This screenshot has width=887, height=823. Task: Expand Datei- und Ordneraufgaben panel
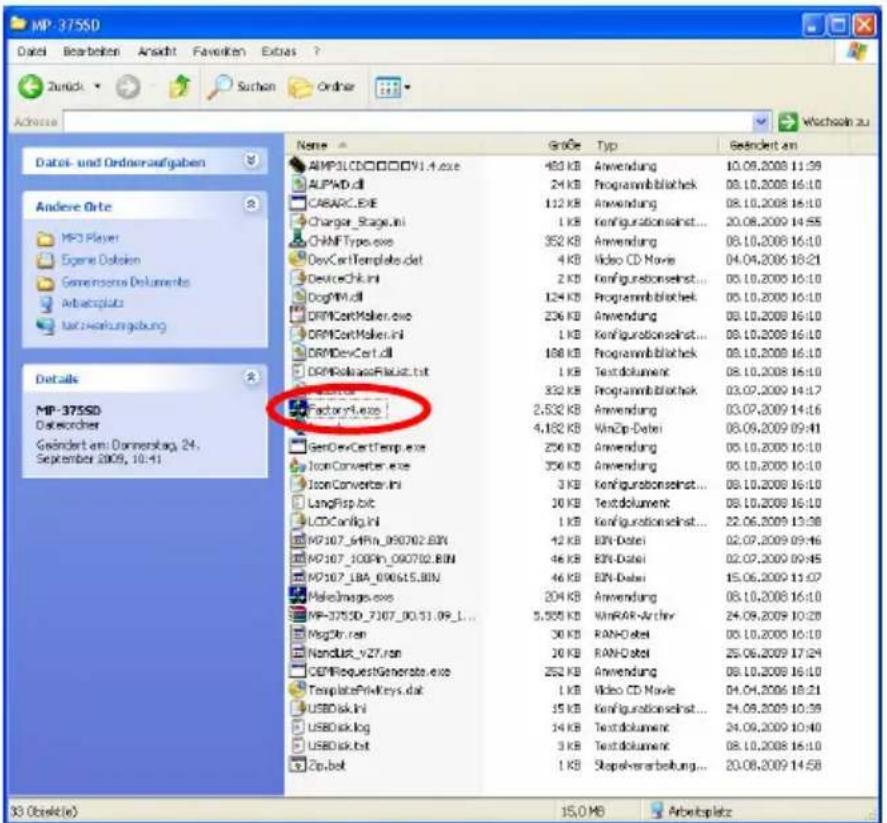[x=251, y=161]
